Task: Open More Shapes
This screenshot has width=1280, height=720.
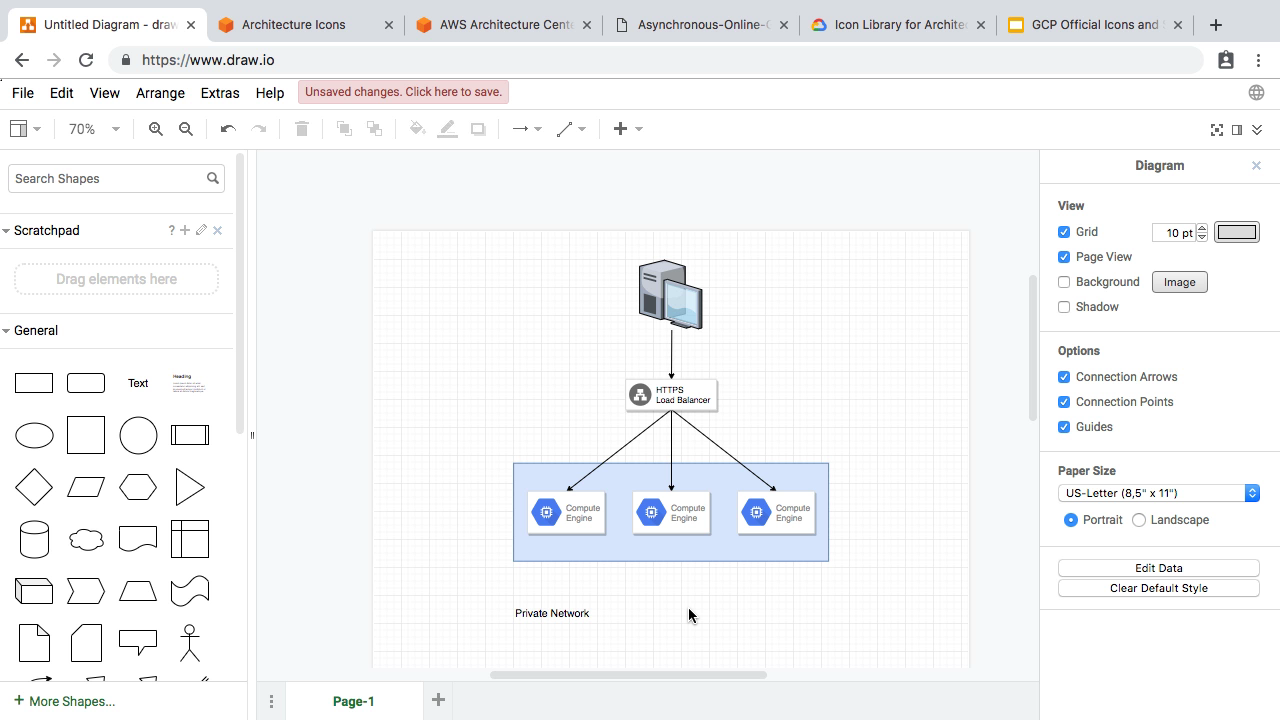Action: [64, 701]
